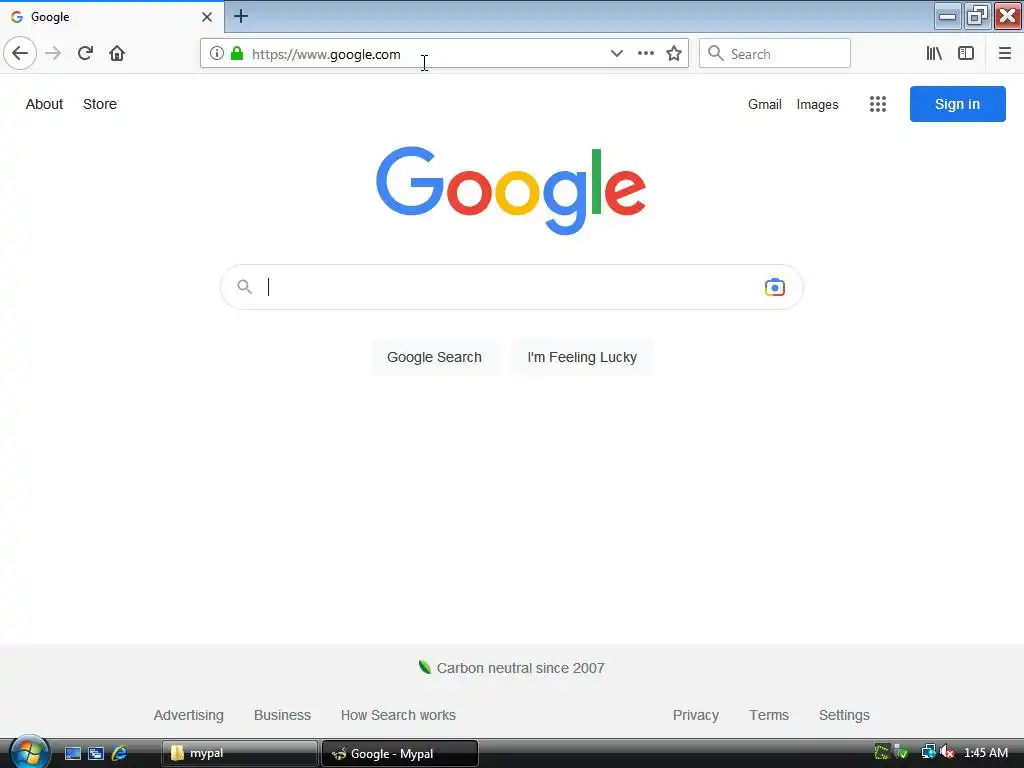Open the Privacy footer link
The width and height of the screenshot is (1024, 768).
point(696,715)
